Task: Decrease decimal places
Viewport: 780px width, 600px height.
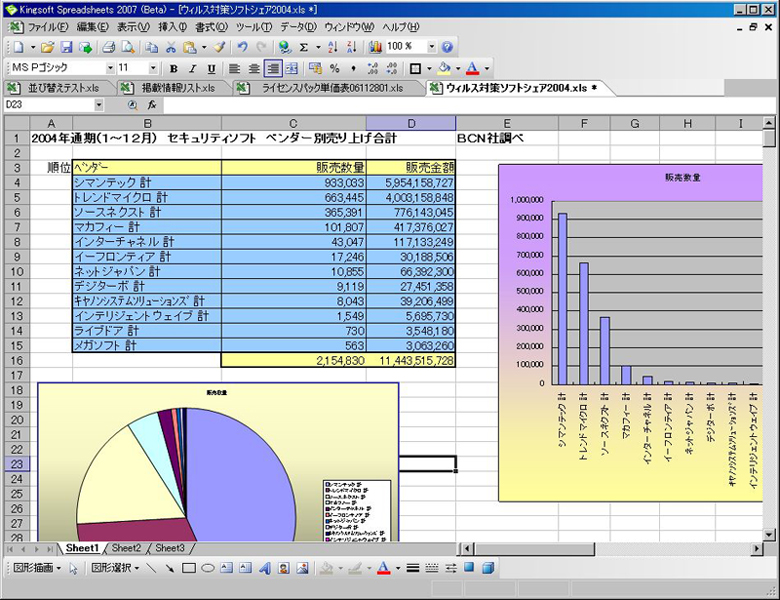Action: 391,68
